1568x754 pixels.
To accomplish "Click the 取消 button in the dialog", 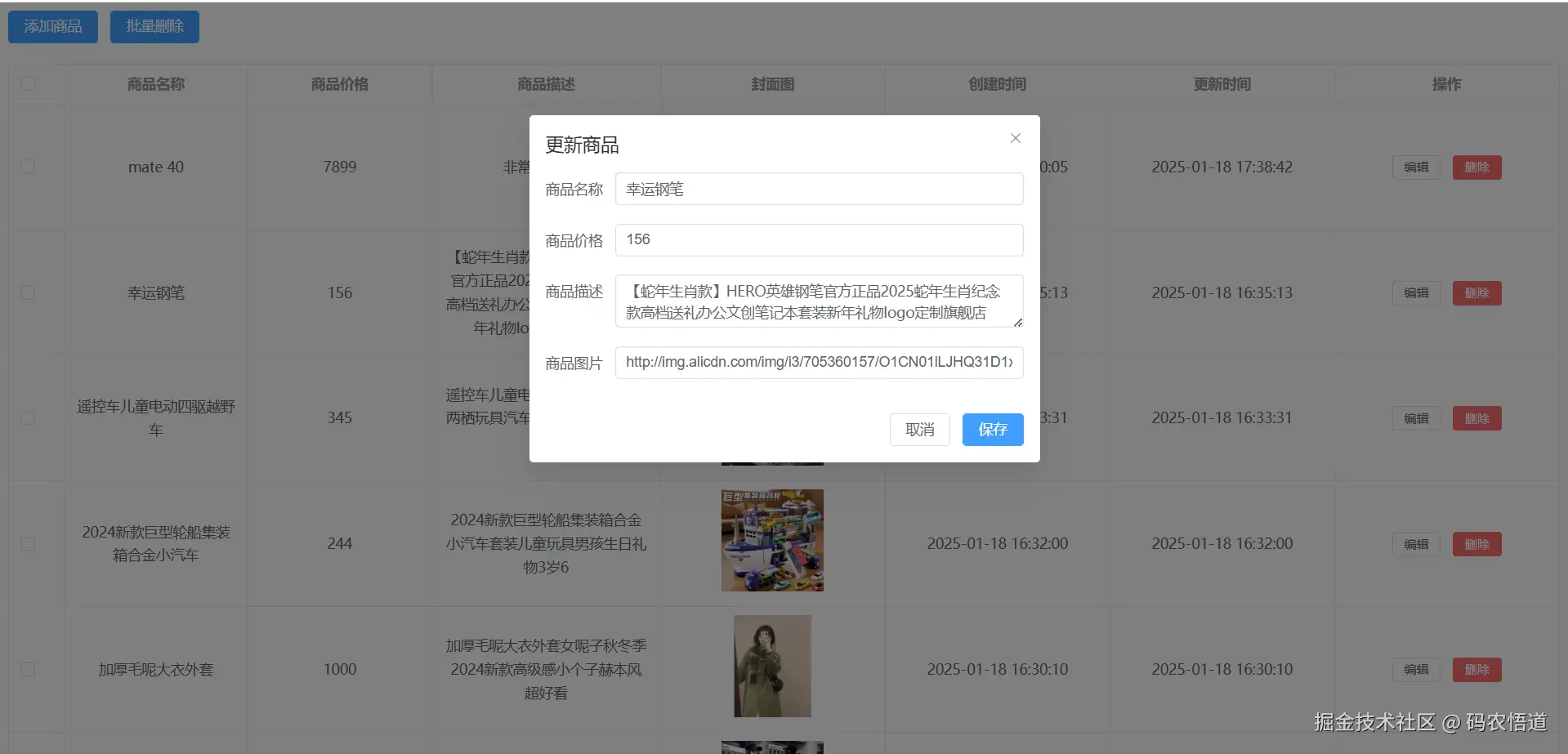I will point(919,430).
